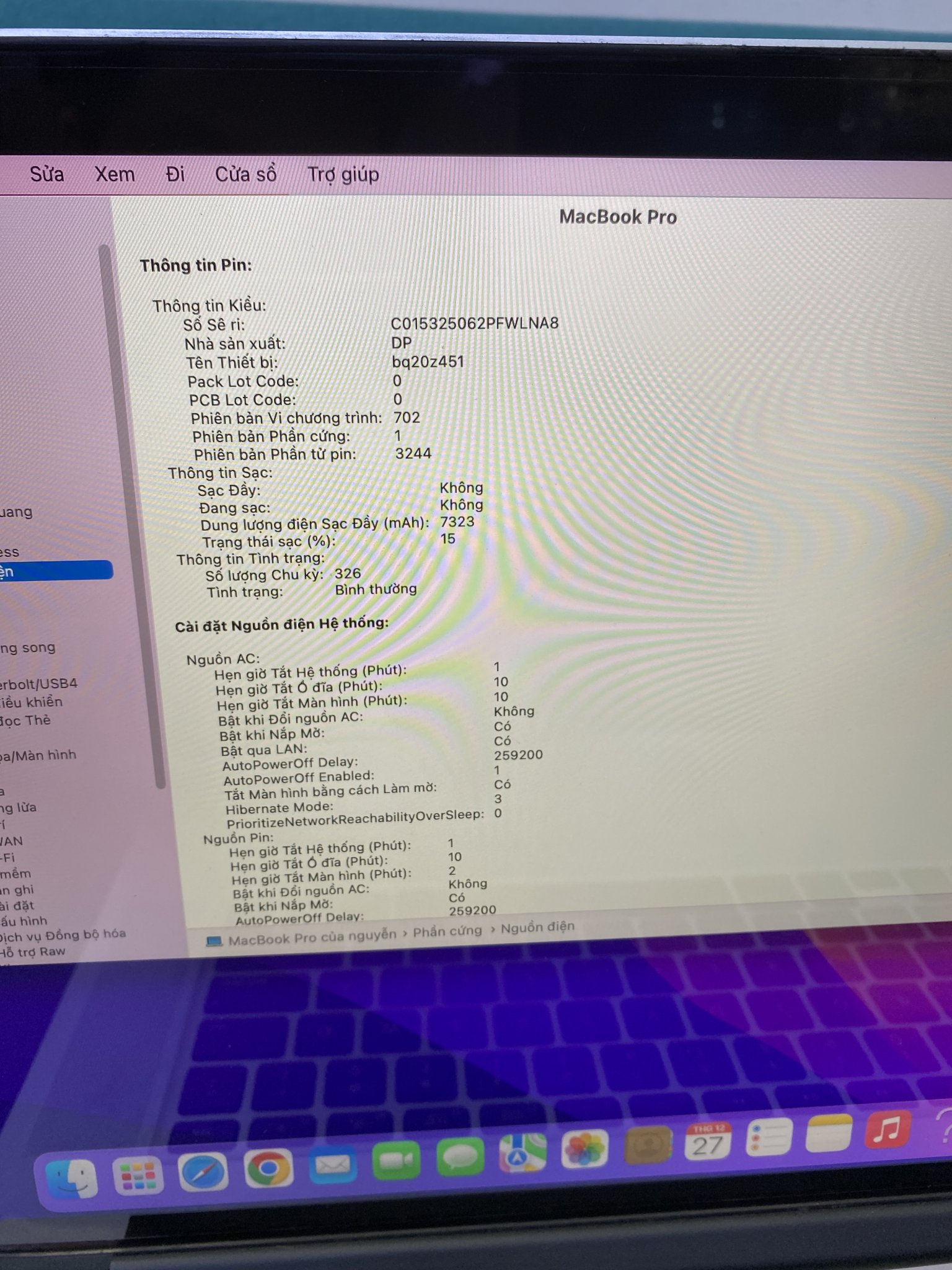The height and width of the screenshot is (1270, 952).
Task: Click the 'Thông tin Sạc:' label
Action: 220,473
